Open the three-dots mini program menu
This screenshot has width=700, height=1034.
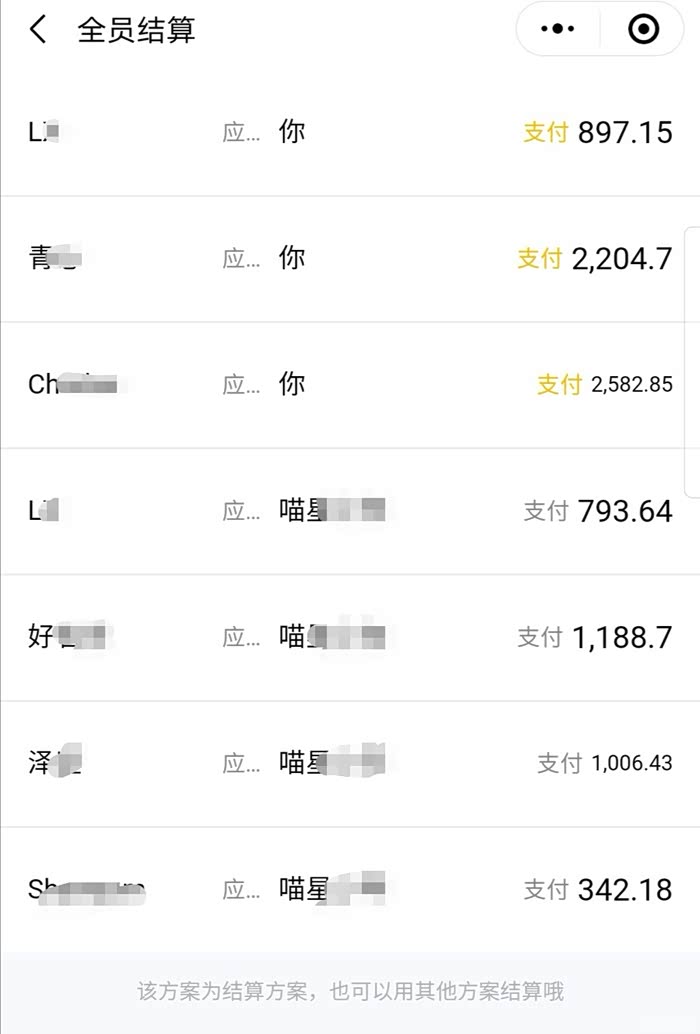tap(557, 30)
